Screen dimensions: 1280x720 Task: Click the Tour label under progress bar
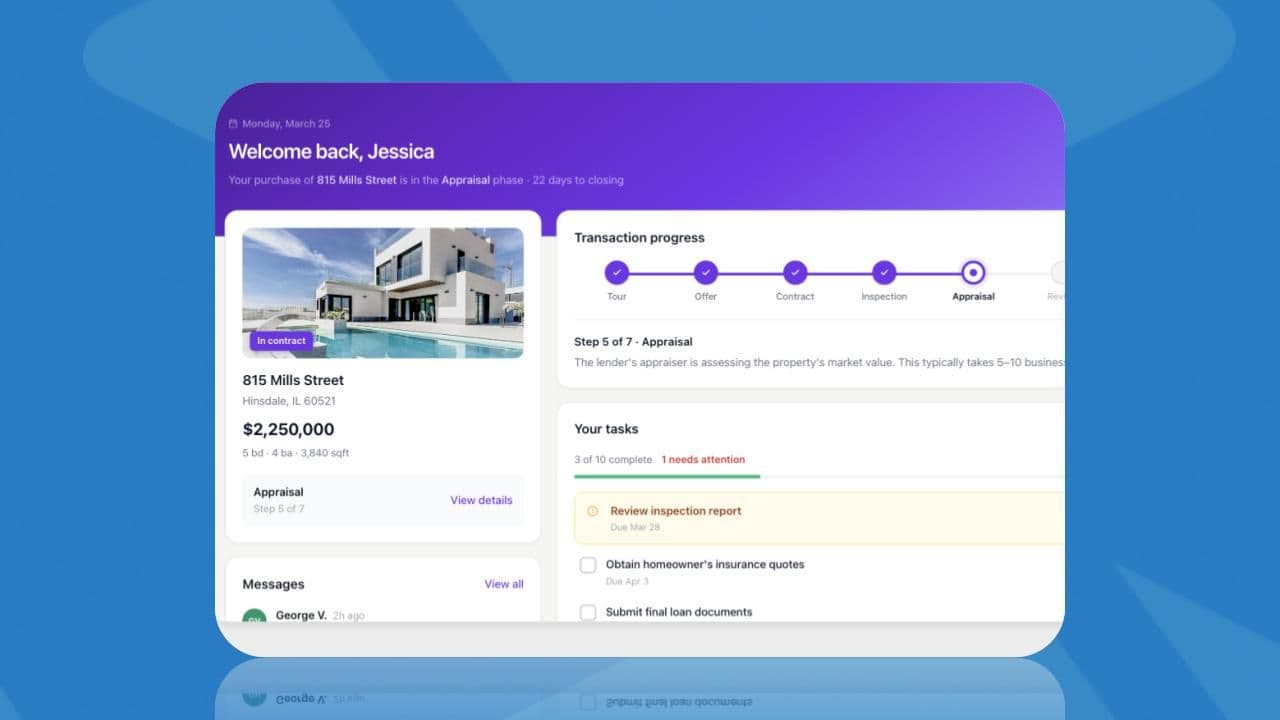tap(617, 297)
